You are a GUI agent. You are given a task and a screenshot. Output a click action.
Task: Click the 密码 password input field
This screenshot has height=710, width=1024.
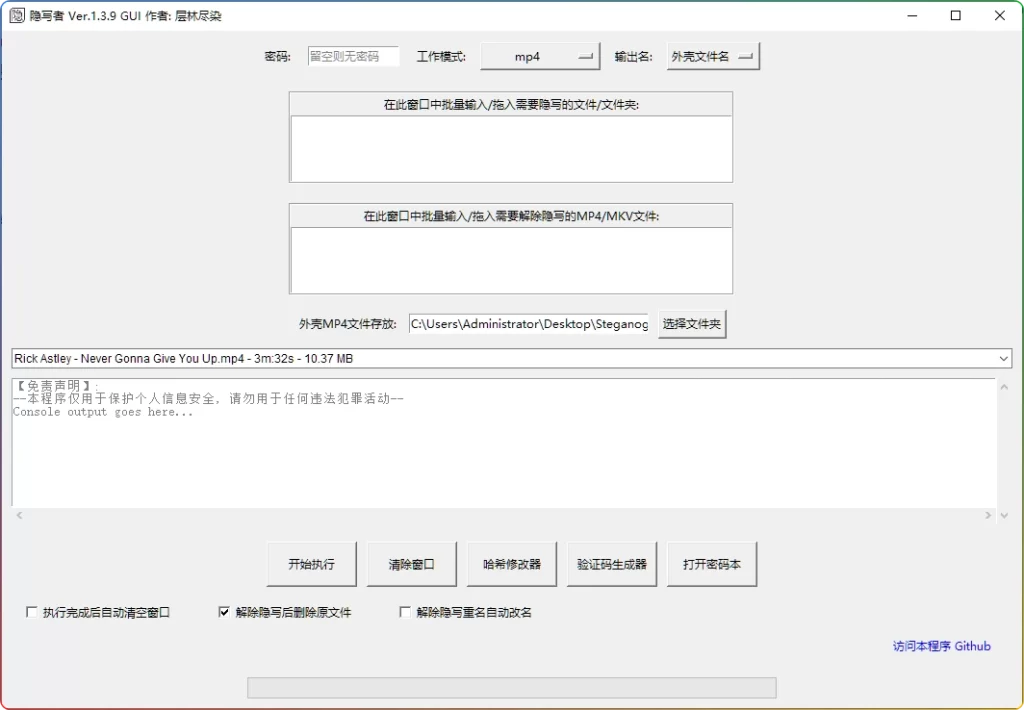(x=352, y=56)
